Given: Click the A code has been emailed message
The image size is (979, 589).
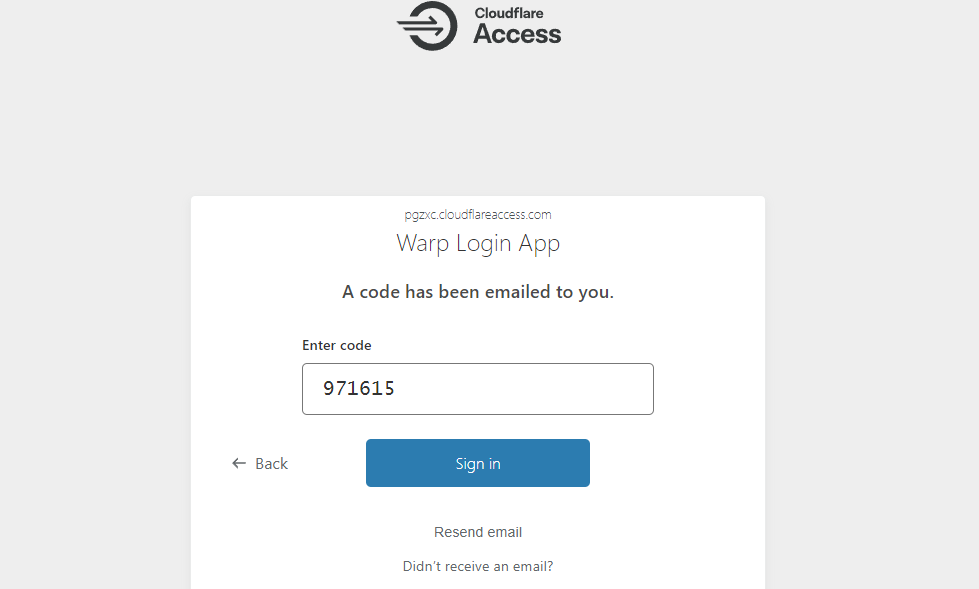Looking at the screenshot, I should [x=478, y=292].
